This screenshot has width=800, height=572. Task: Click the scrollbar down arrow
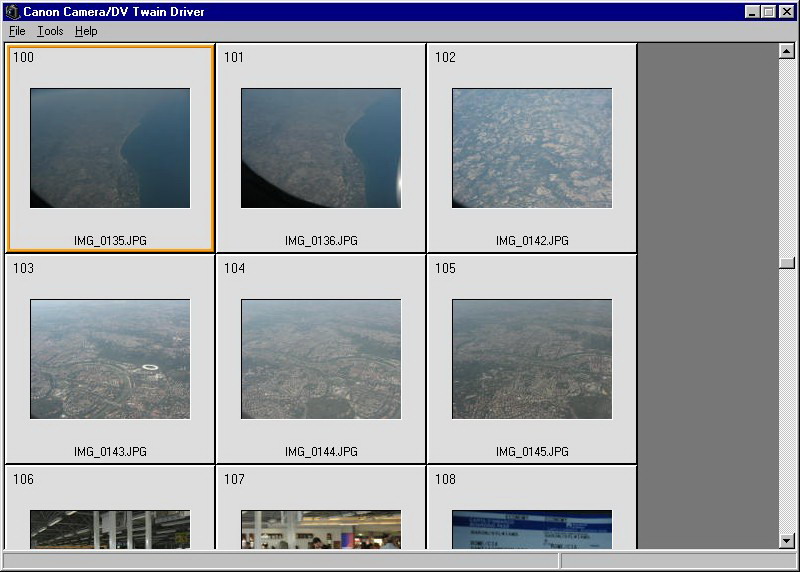click(787, 541)
